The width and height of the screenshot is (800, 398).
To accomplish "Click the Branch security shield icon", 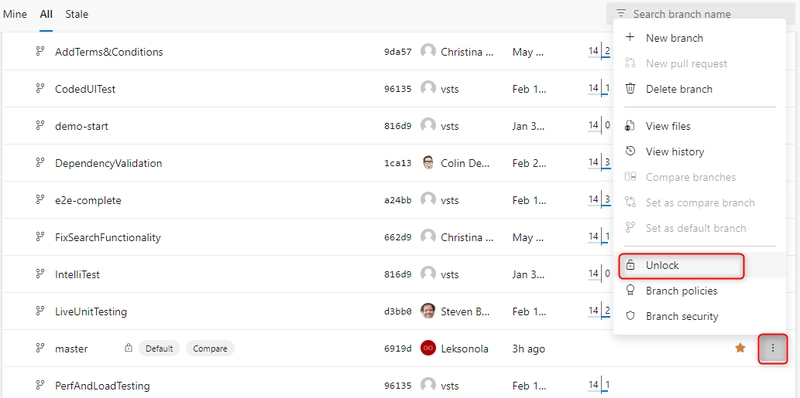I will [x=631, y=316].
